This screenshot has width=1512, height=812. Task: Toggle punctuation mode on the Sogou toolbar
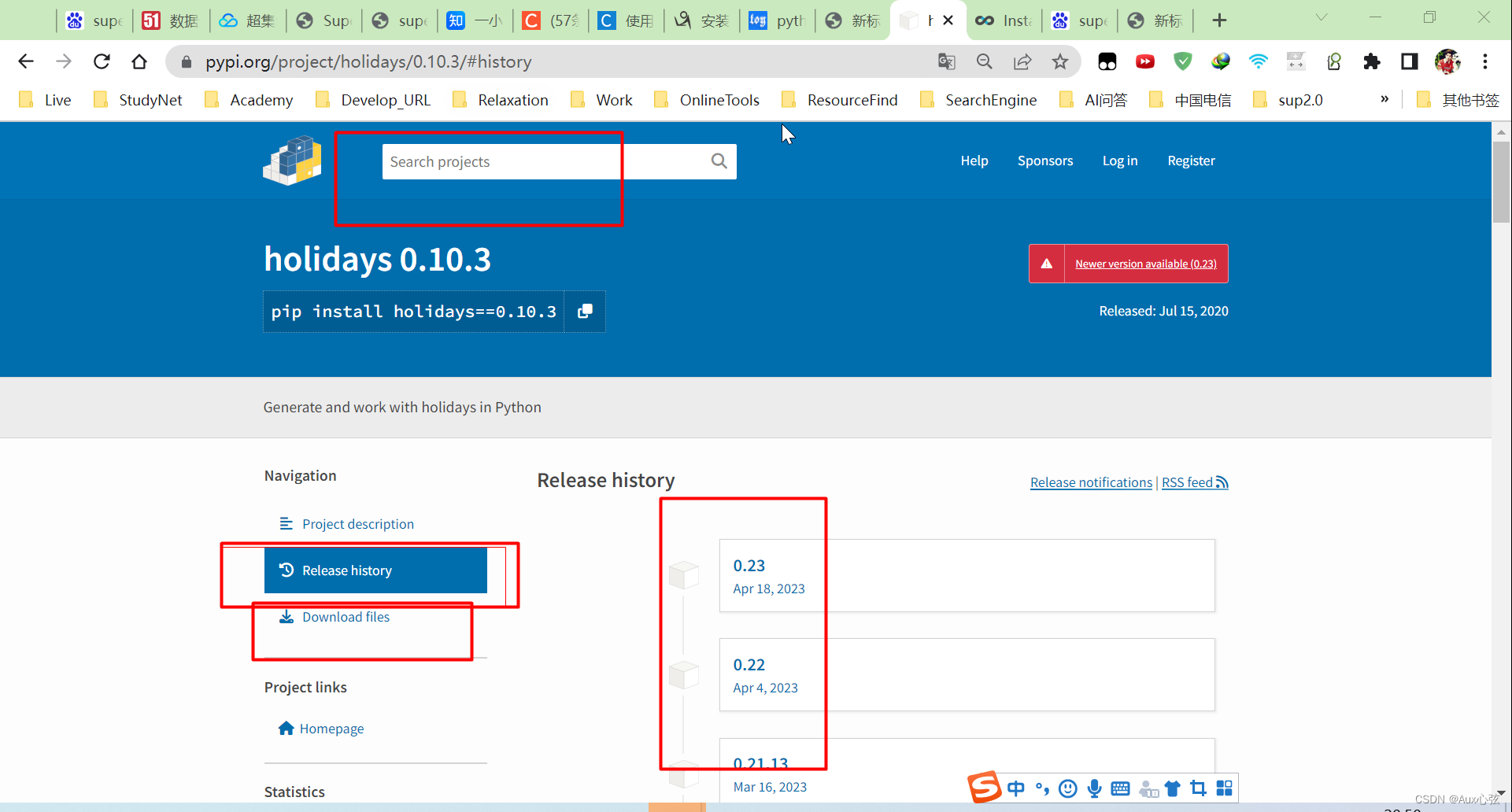pyautogui.click(x=1041, y=788)
